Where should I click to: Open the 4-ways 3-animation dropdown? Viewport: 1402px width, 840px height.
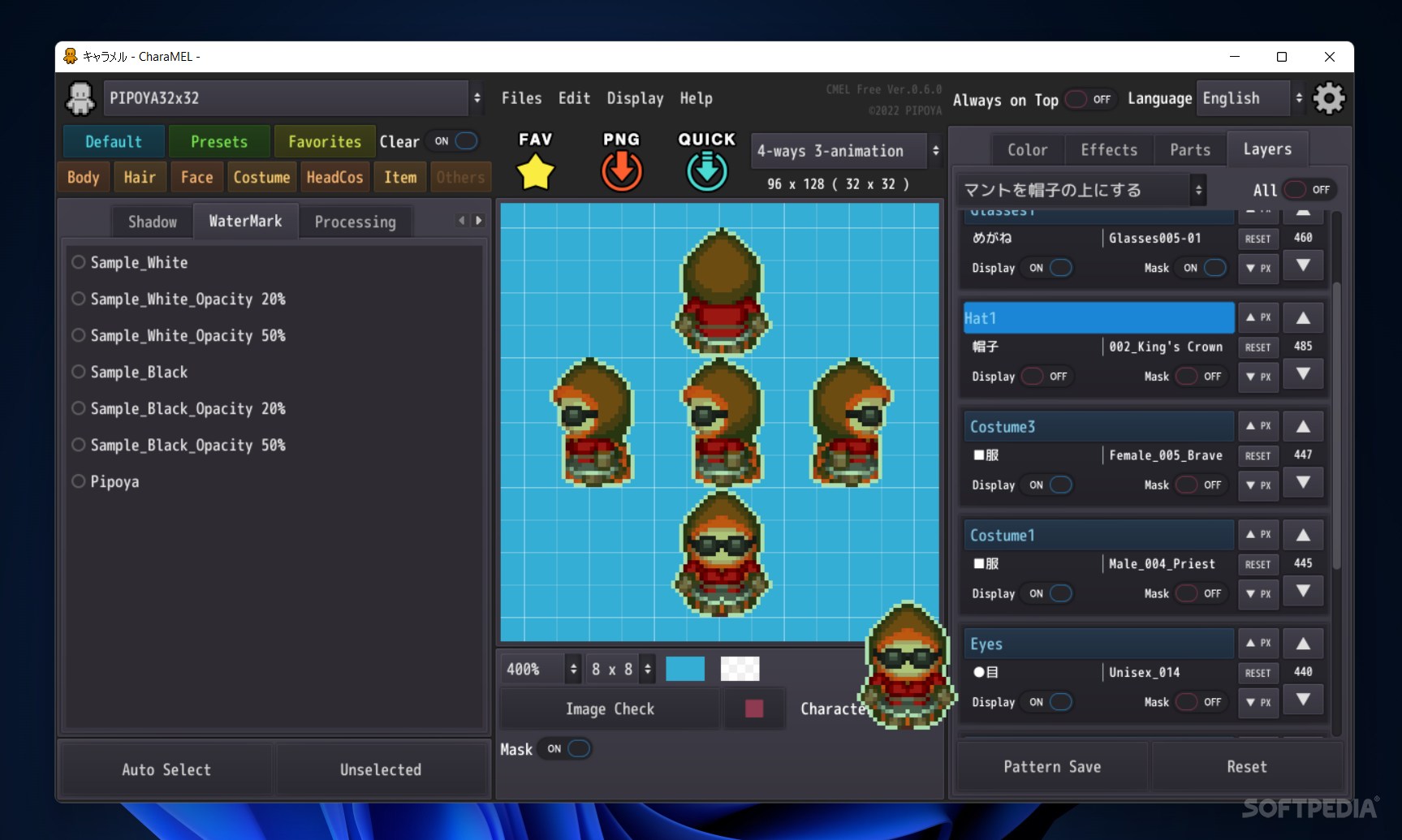[x=846, y=151]
